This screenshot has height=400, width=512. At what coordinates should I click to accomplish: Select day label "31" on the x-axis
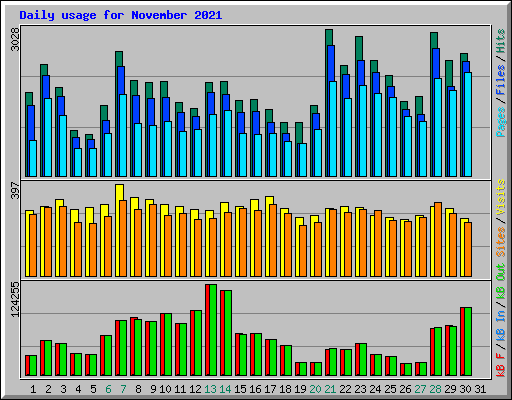click(x=480, y=389)
